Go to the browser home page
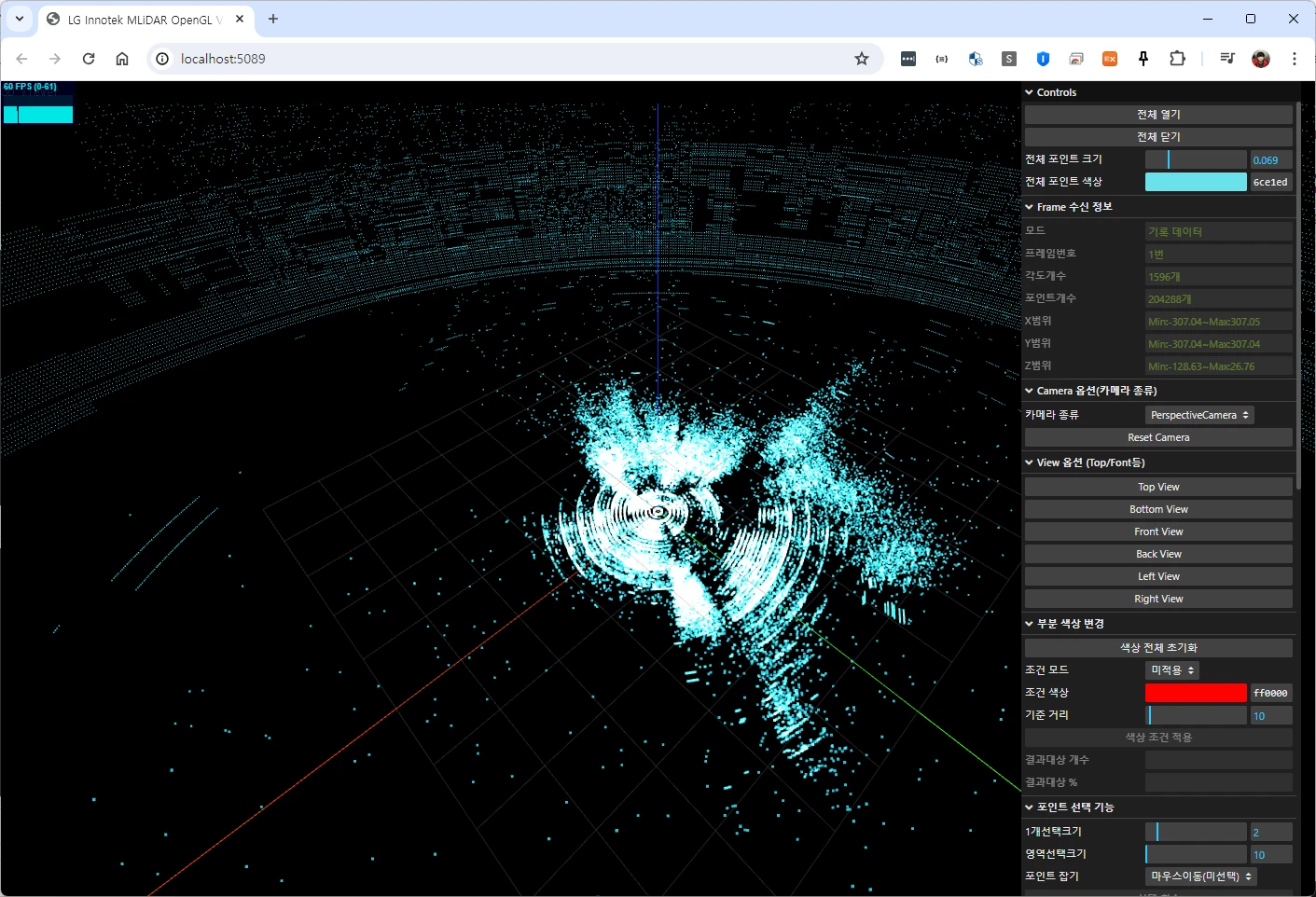The height and width of the screenshot is (897, 1316). (122, 59)
